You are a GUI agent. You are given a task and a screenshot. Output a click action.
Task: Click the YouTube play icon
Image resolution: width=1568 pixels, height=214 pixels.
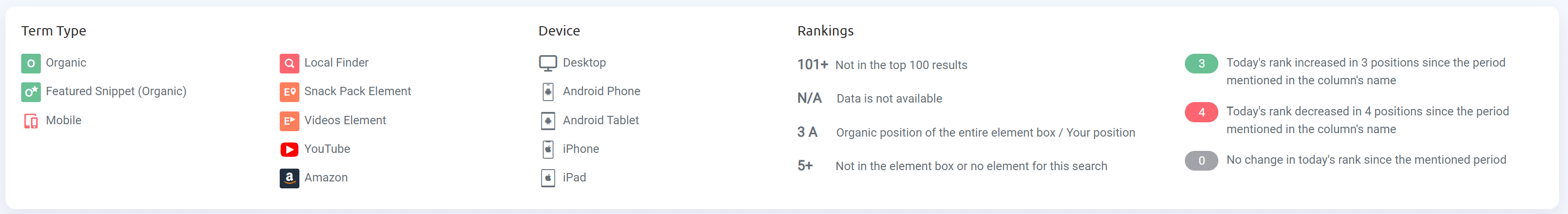pos(289,149)
